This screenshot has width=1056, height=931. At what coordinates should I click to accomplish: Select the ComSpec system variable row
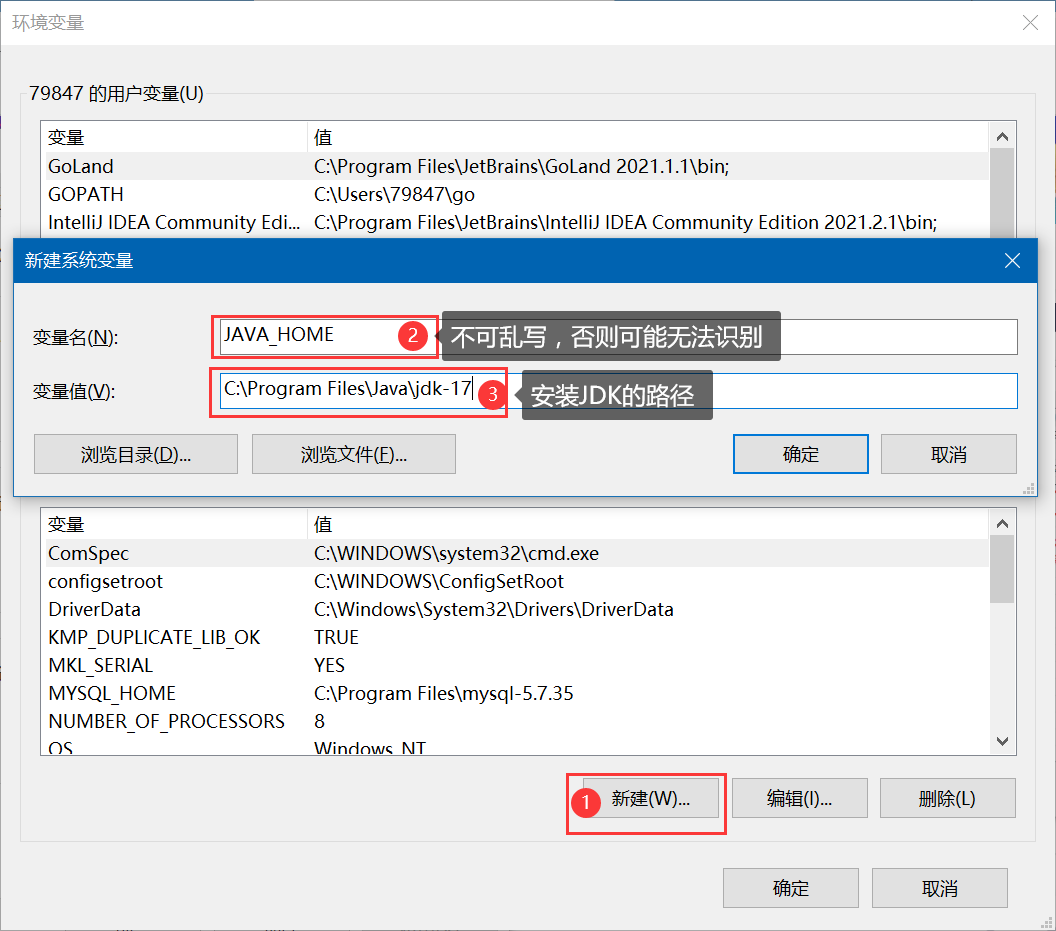(517, 553)
